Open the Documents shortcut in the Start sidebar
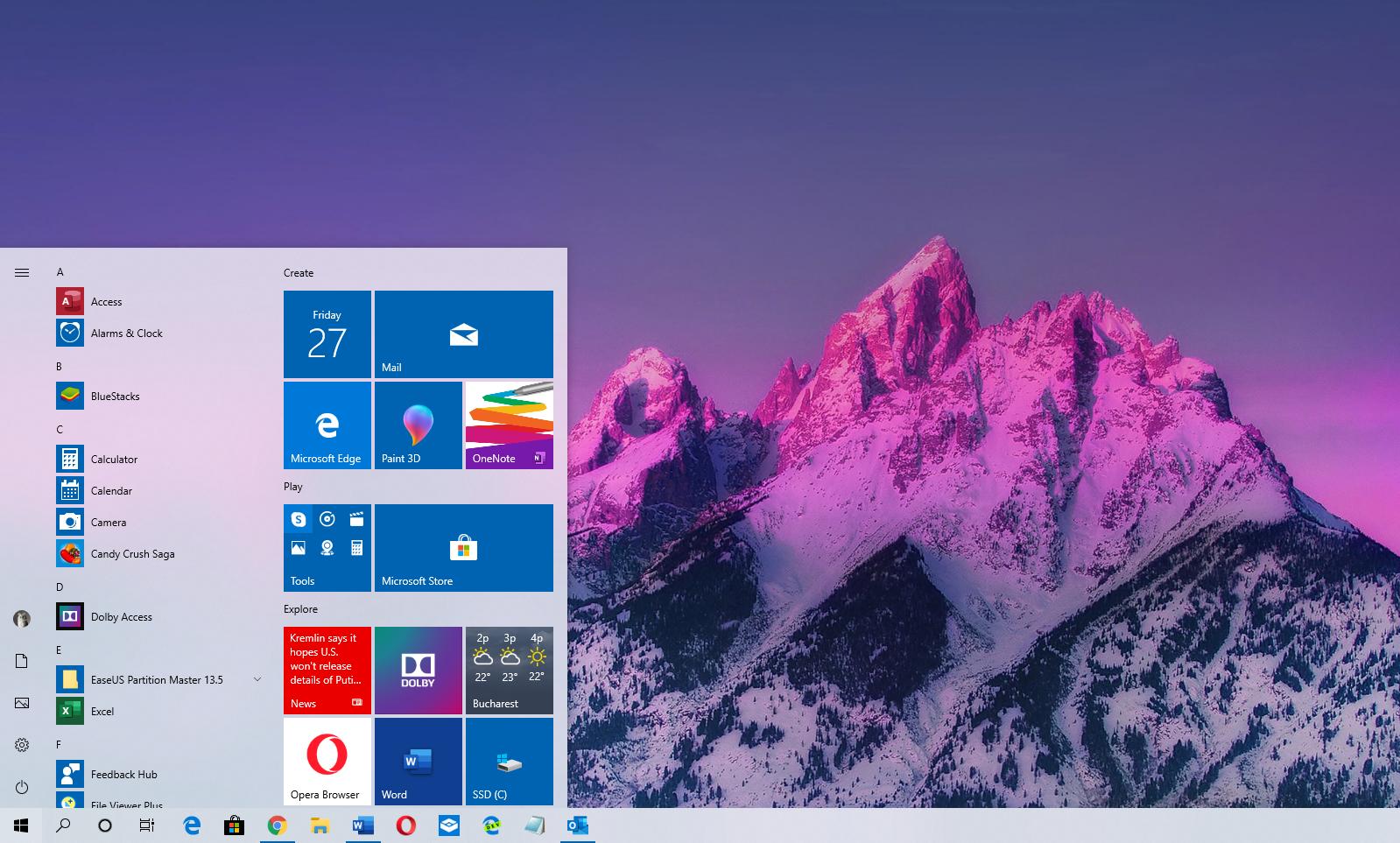The image size is (1400, 843). (x=22, y=661)
